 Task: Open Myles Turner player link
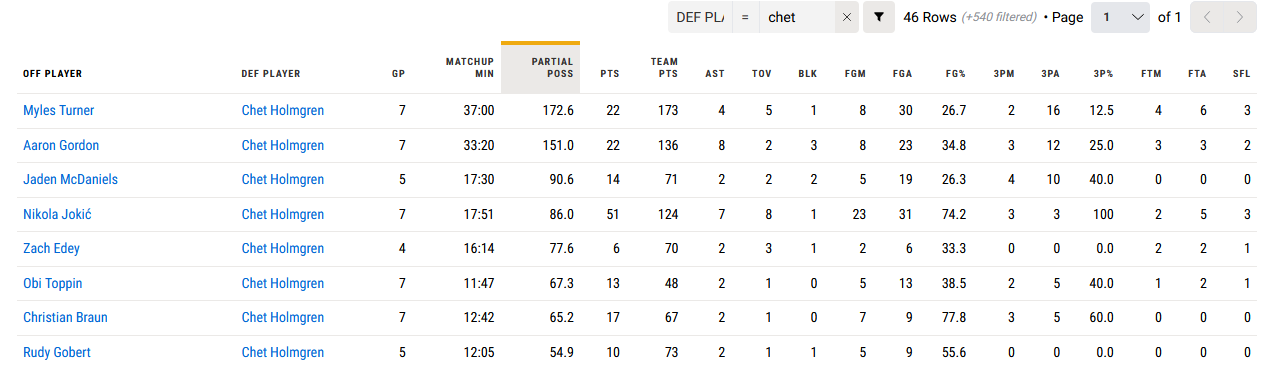point(59,111)
